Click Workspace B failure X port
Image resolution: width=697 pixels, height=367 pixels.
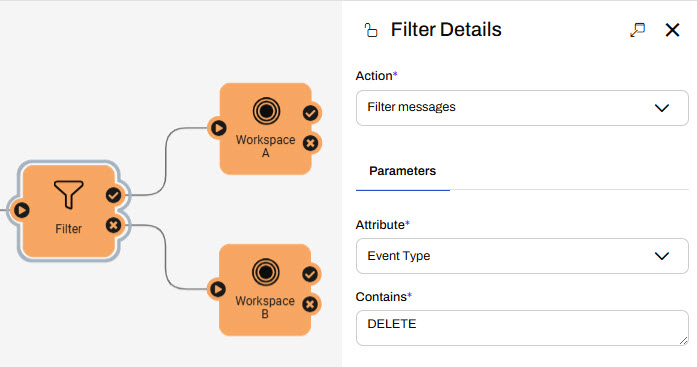(310, 304)
